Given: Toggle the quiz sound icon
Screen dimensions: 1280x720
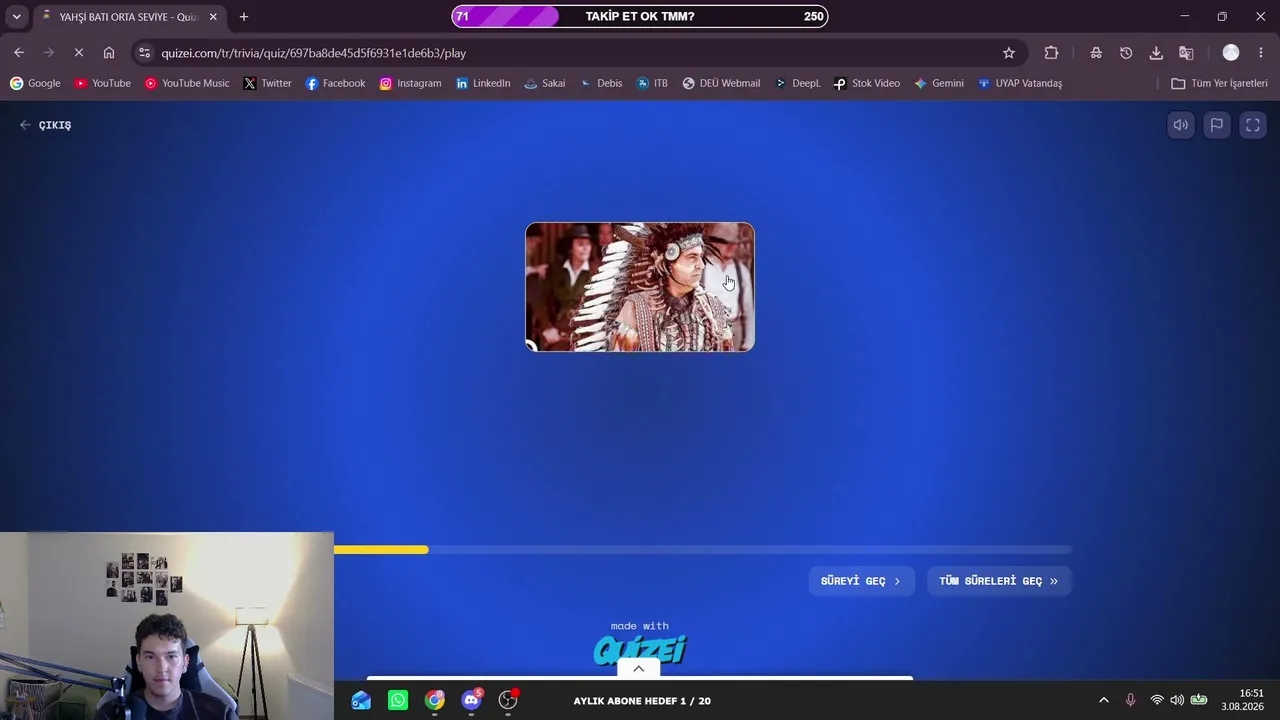Looking at the screenshot, I should point(1181,125).
